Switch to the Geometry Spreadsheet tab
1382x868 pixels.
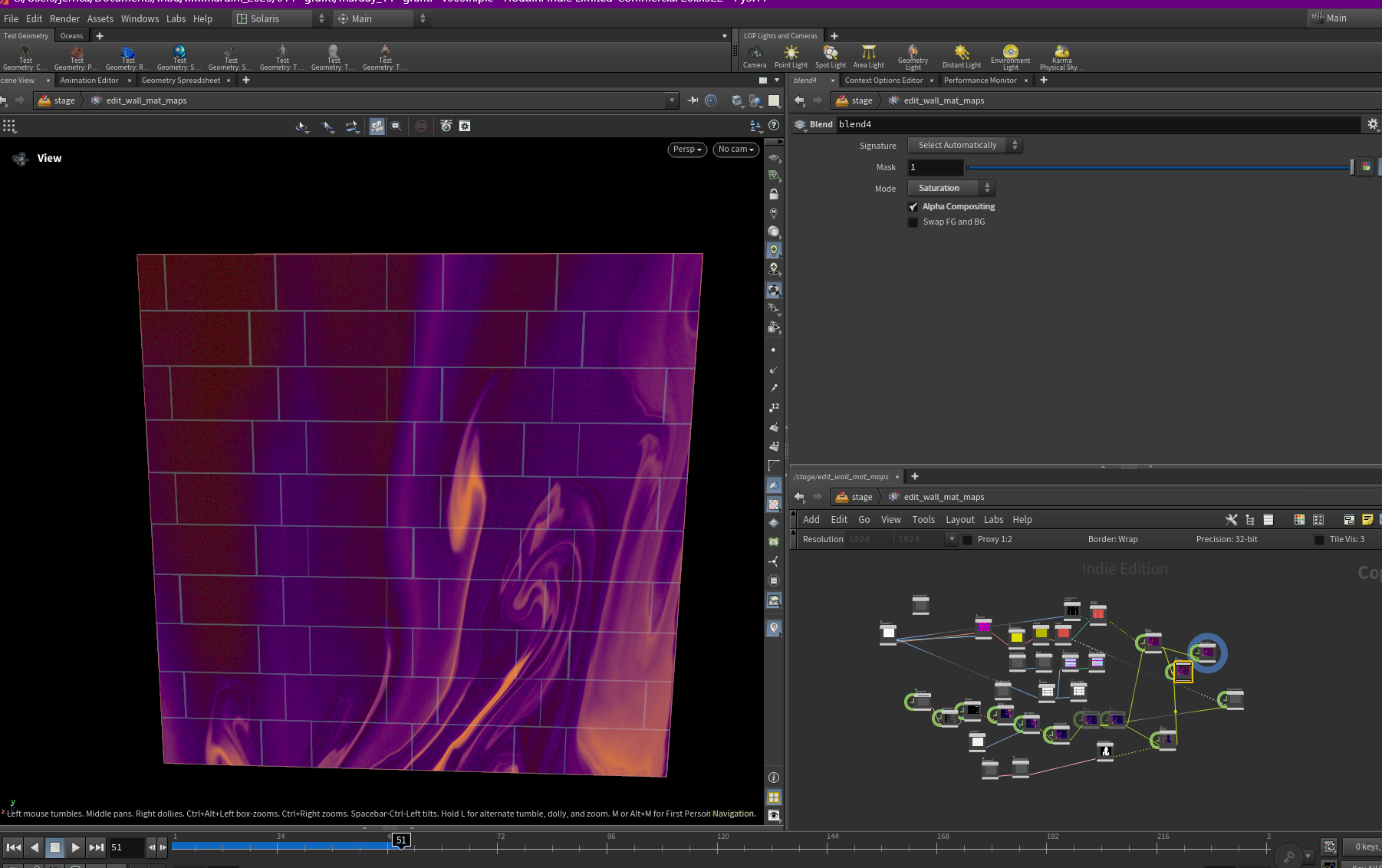(181, 81)
